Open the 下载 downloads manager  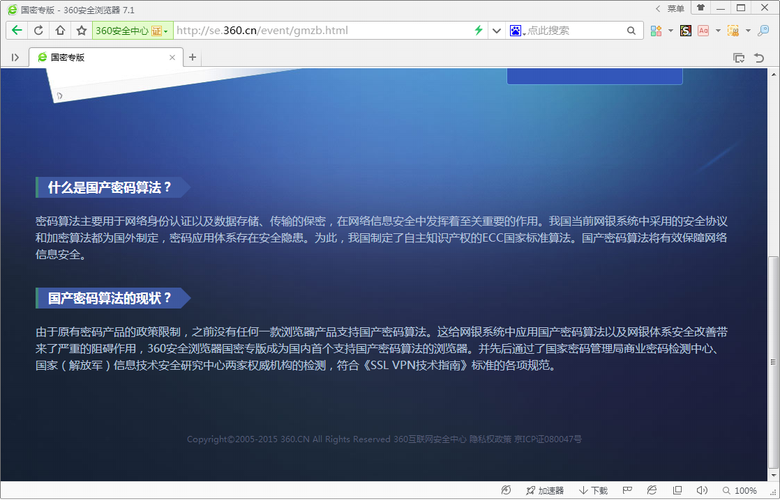(x=593, y=491)
